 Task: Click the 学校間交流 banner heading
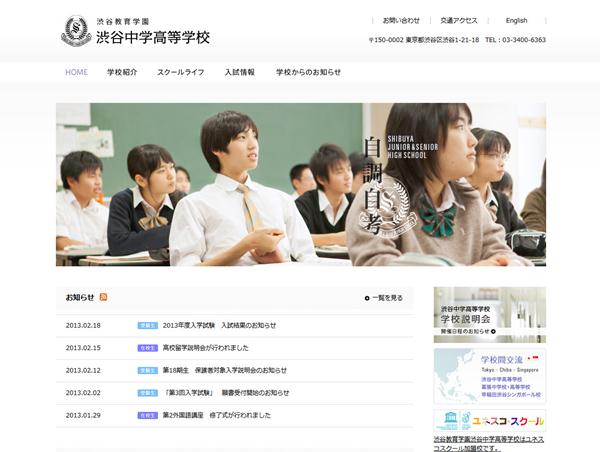[x=502, y=360]
